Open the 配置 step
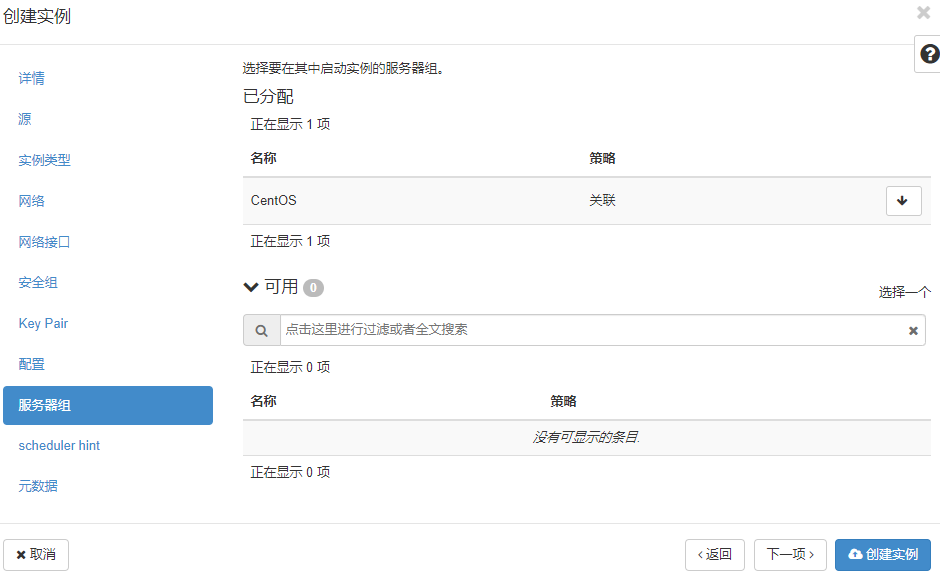This screenshot has height=575, width=940. (32, 365)
